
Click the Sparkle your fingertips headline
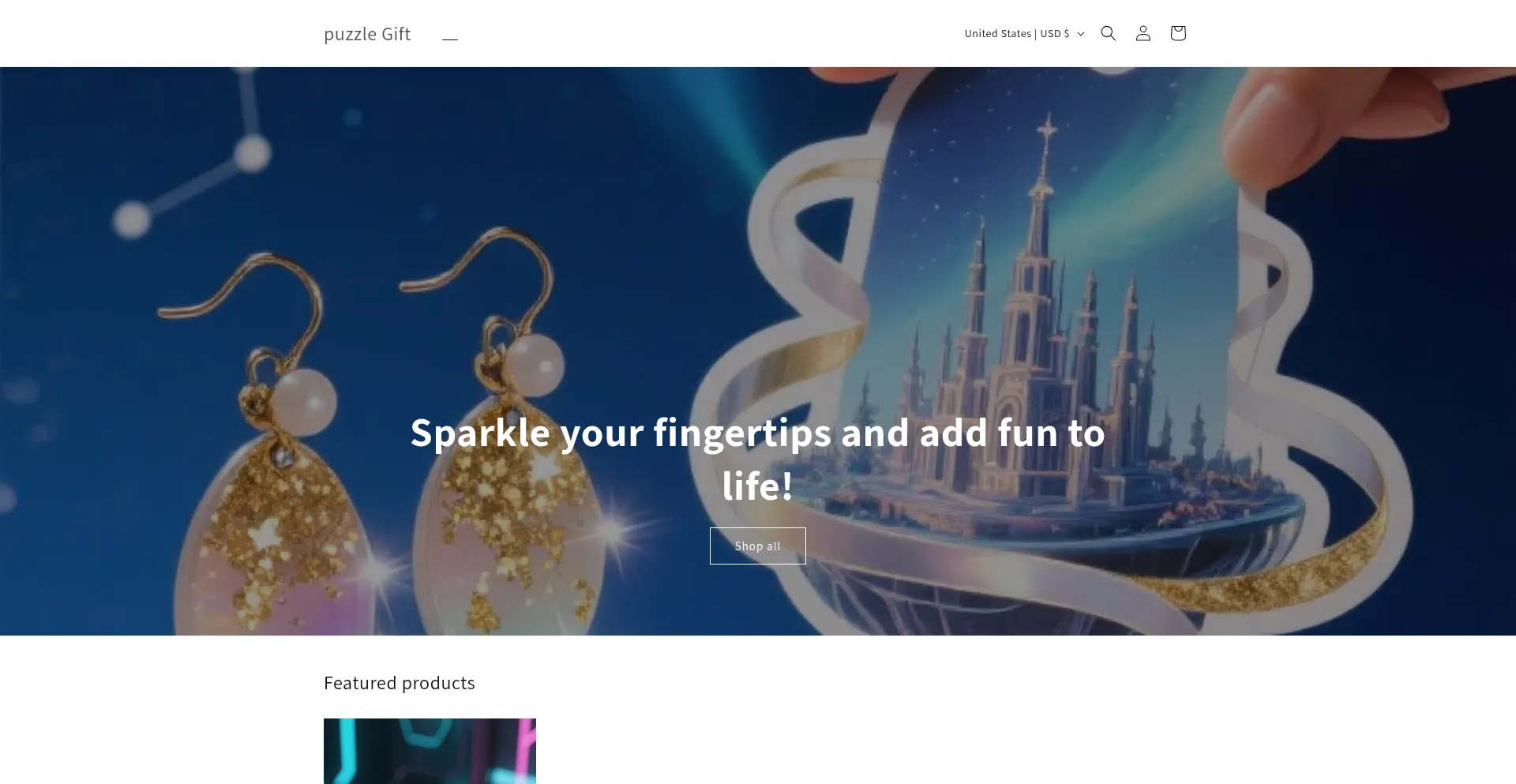pos(757,459)
